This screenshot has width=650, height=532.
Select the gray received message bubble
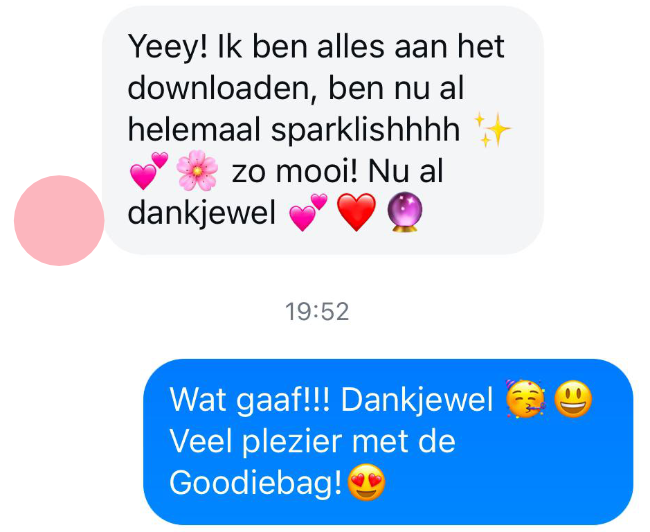coord(323,130)
